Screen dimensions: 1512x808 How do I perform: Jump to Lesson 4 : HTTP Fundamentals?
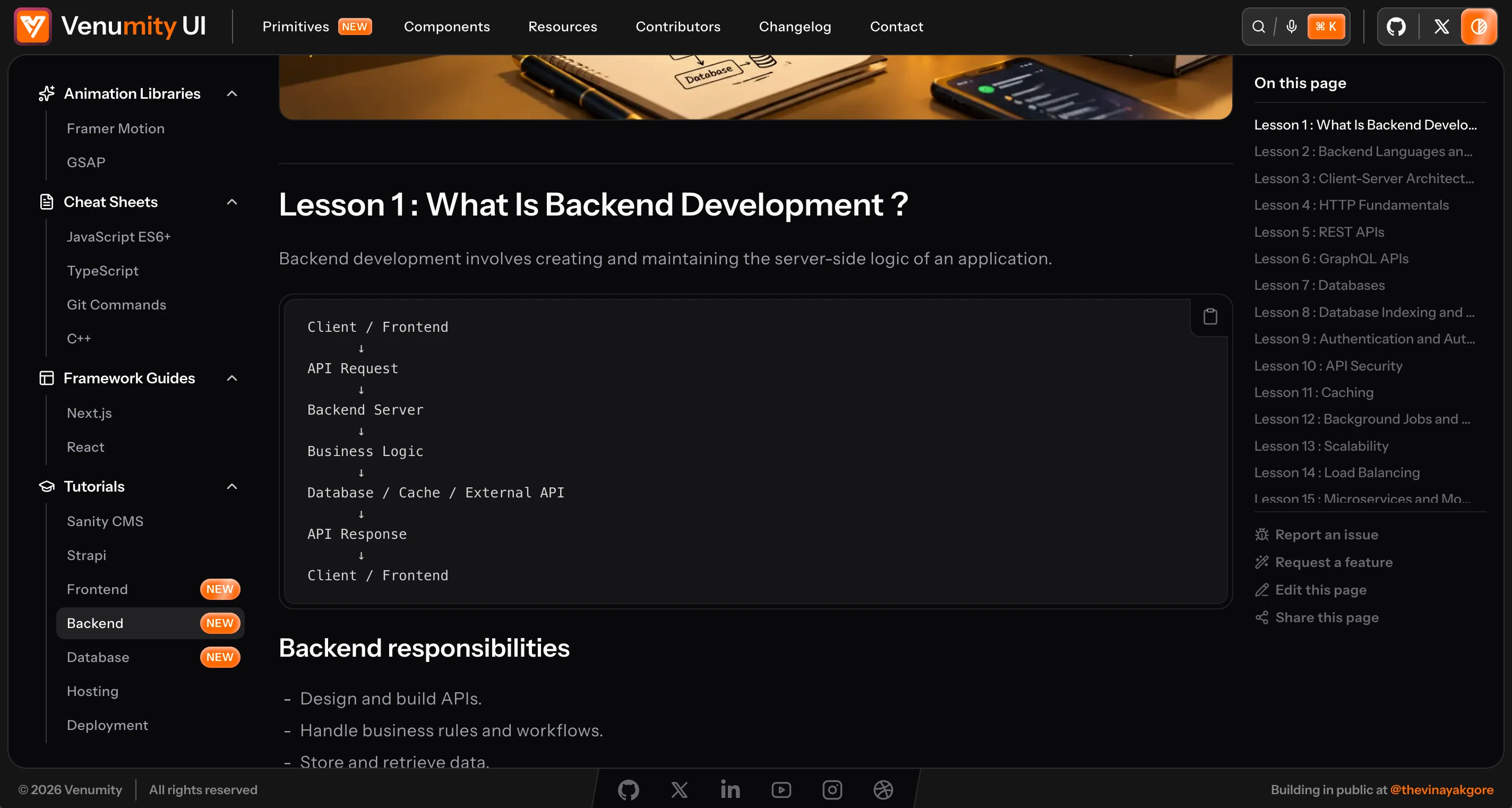(1351, 205)
